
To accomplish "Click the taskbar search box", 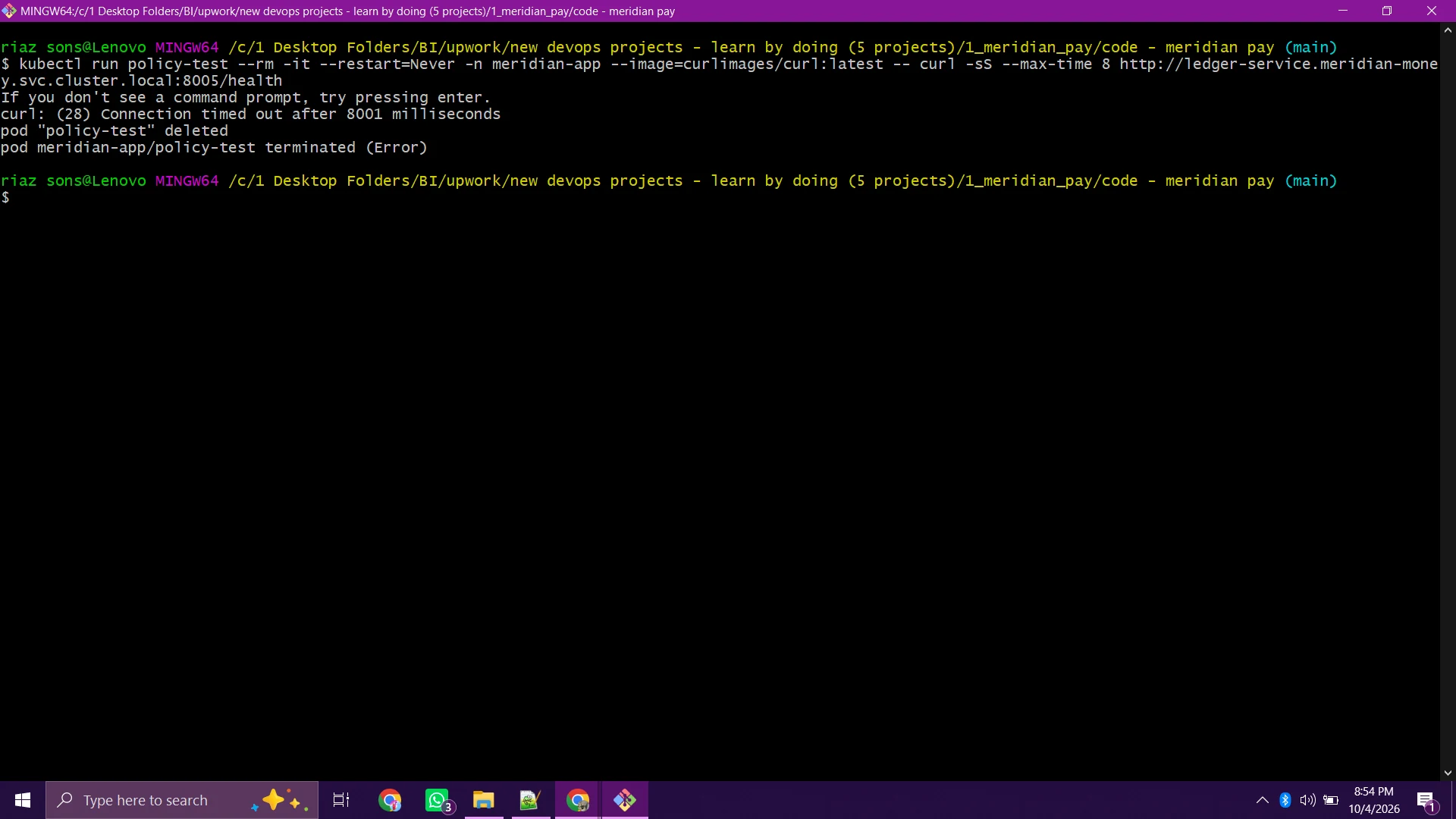I will pyautogui.click(x=182, y=800).
